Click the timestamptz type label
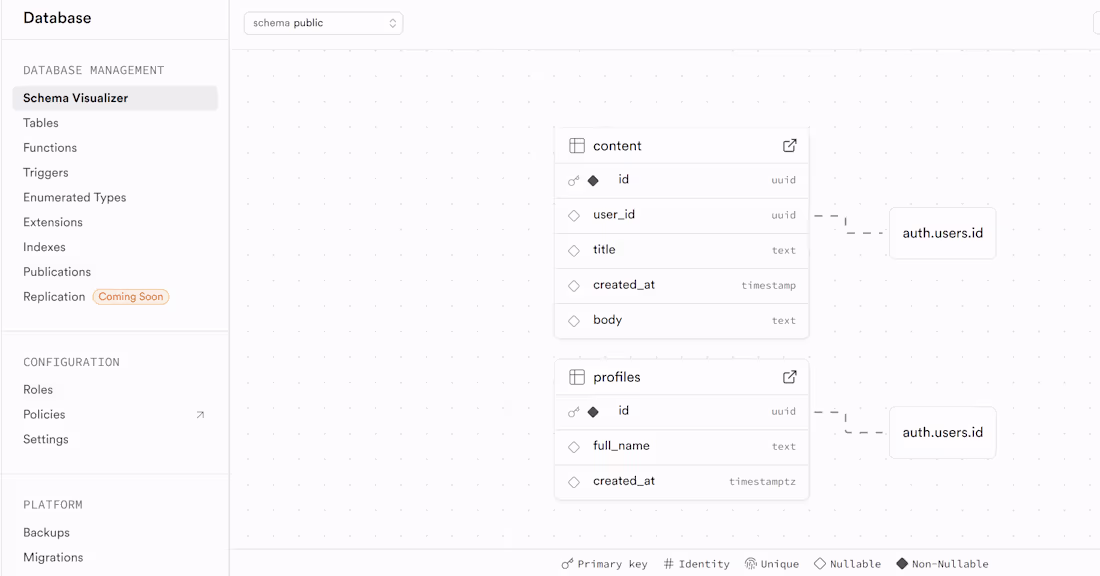 coord(763,482)
